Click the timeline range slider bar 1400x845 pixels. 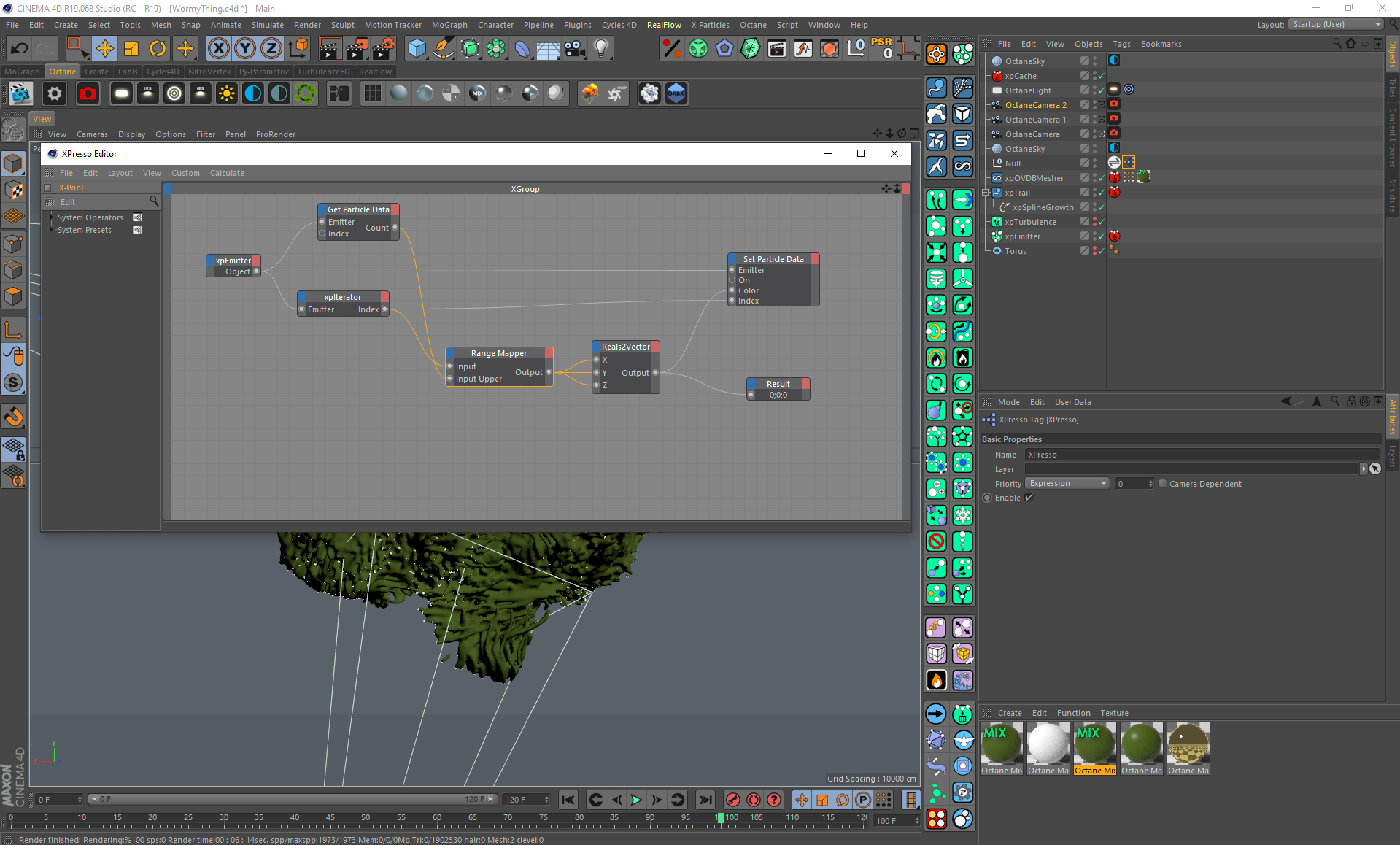coord(292,800)
